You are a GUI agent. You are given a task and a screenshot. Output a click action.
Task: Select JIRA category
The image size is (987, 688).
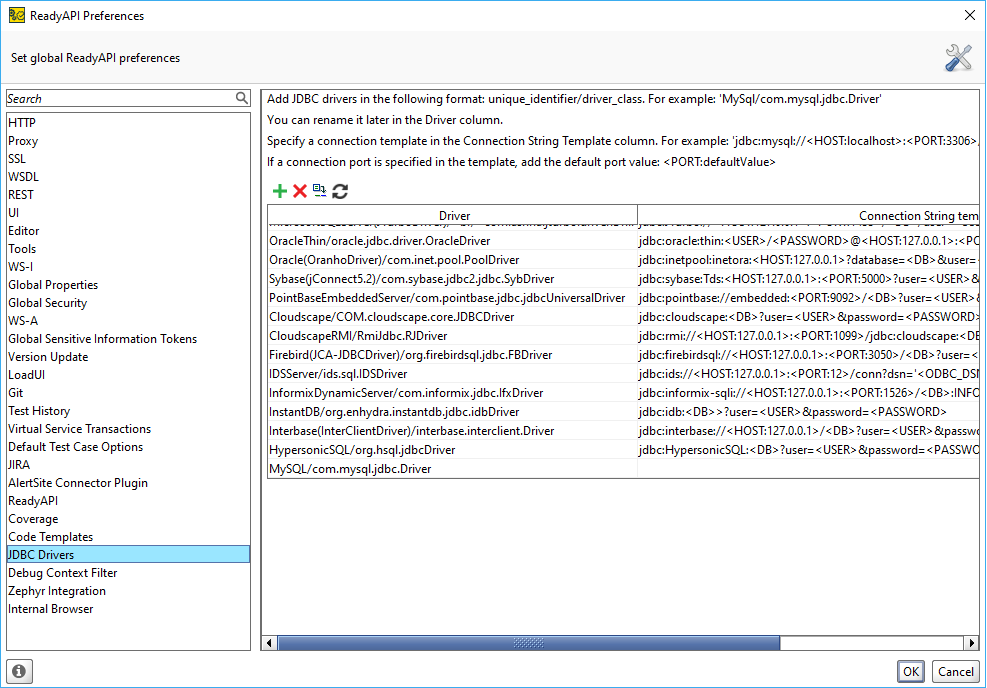coord(128,465)
